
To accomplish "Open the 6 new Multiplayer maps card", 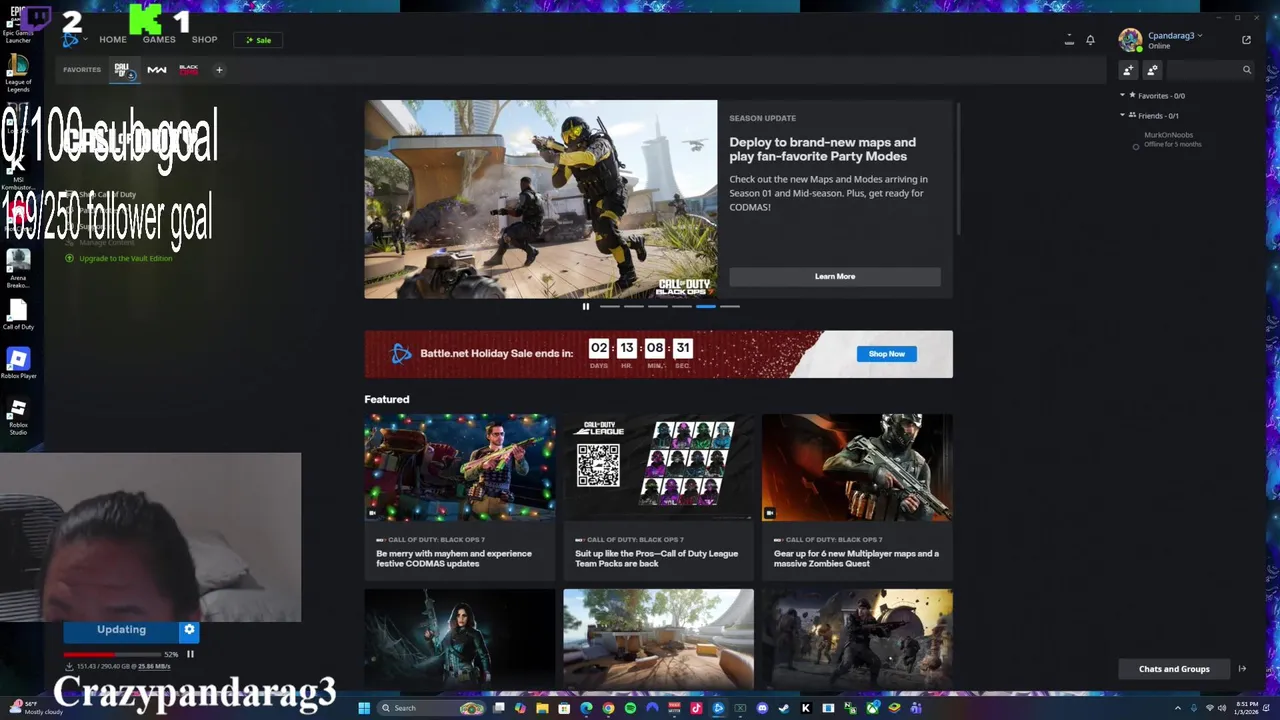I will pyautogui.click(x=857, y=497).
